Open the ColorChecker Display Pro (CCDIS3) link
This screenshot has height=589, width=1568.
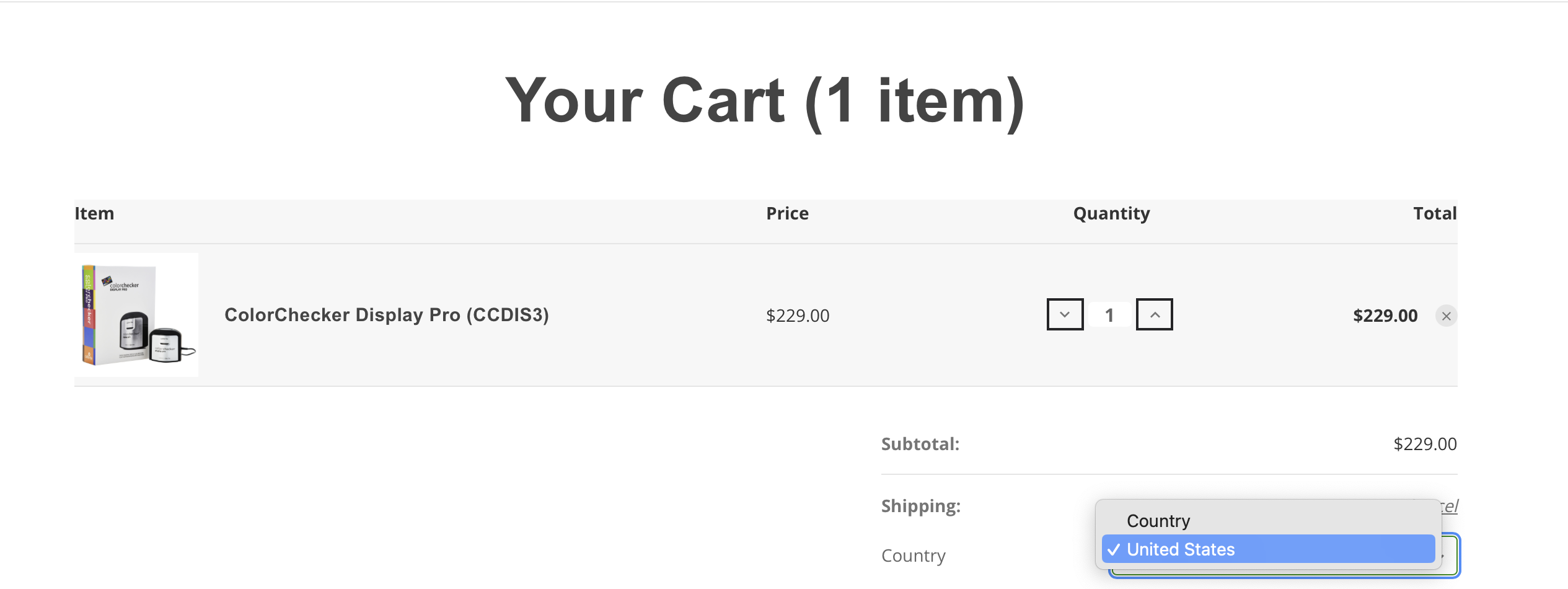[x=386, y=315]
